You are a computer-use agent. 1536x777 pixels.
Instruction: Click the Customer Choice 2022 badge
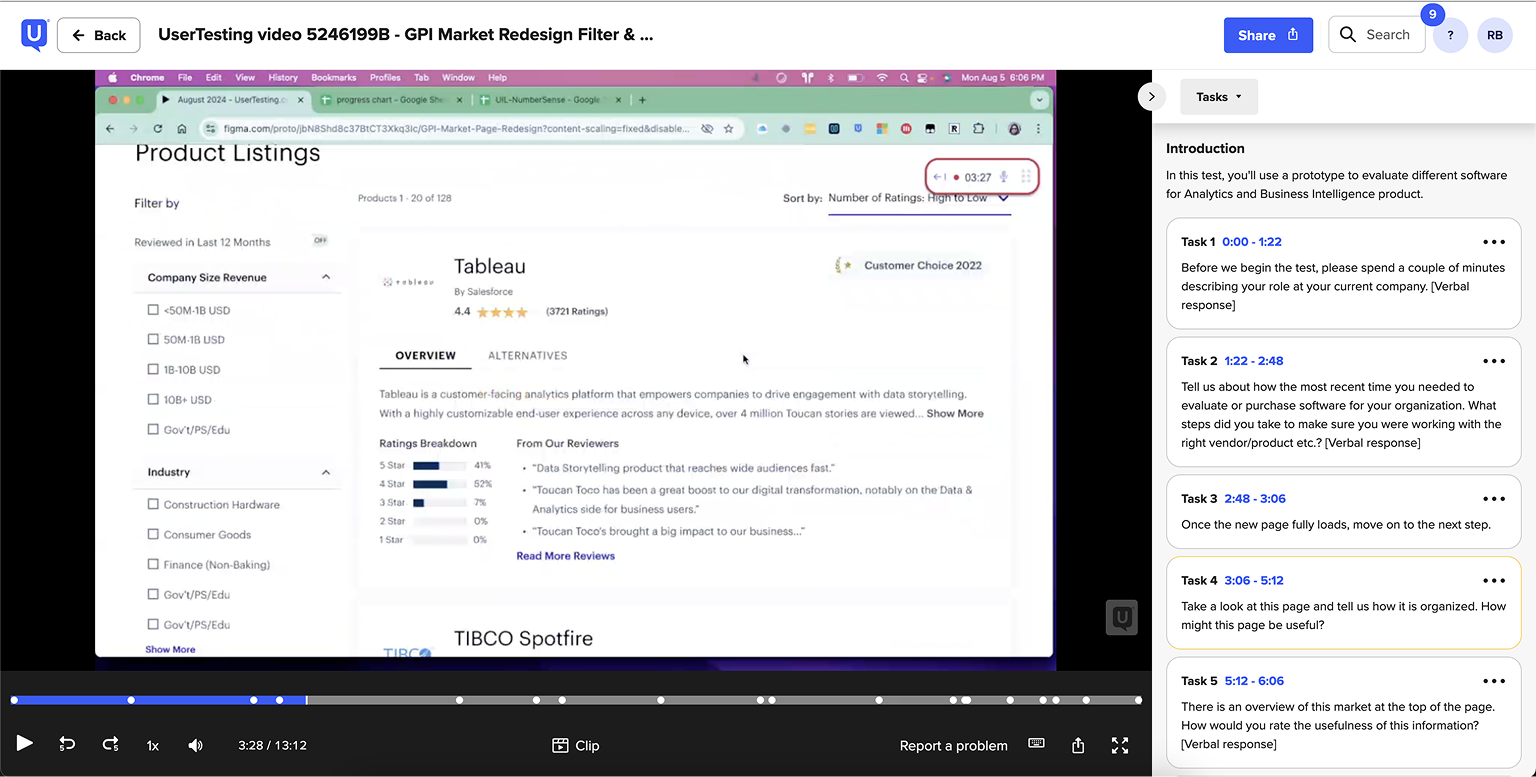[x=908, y=266]
